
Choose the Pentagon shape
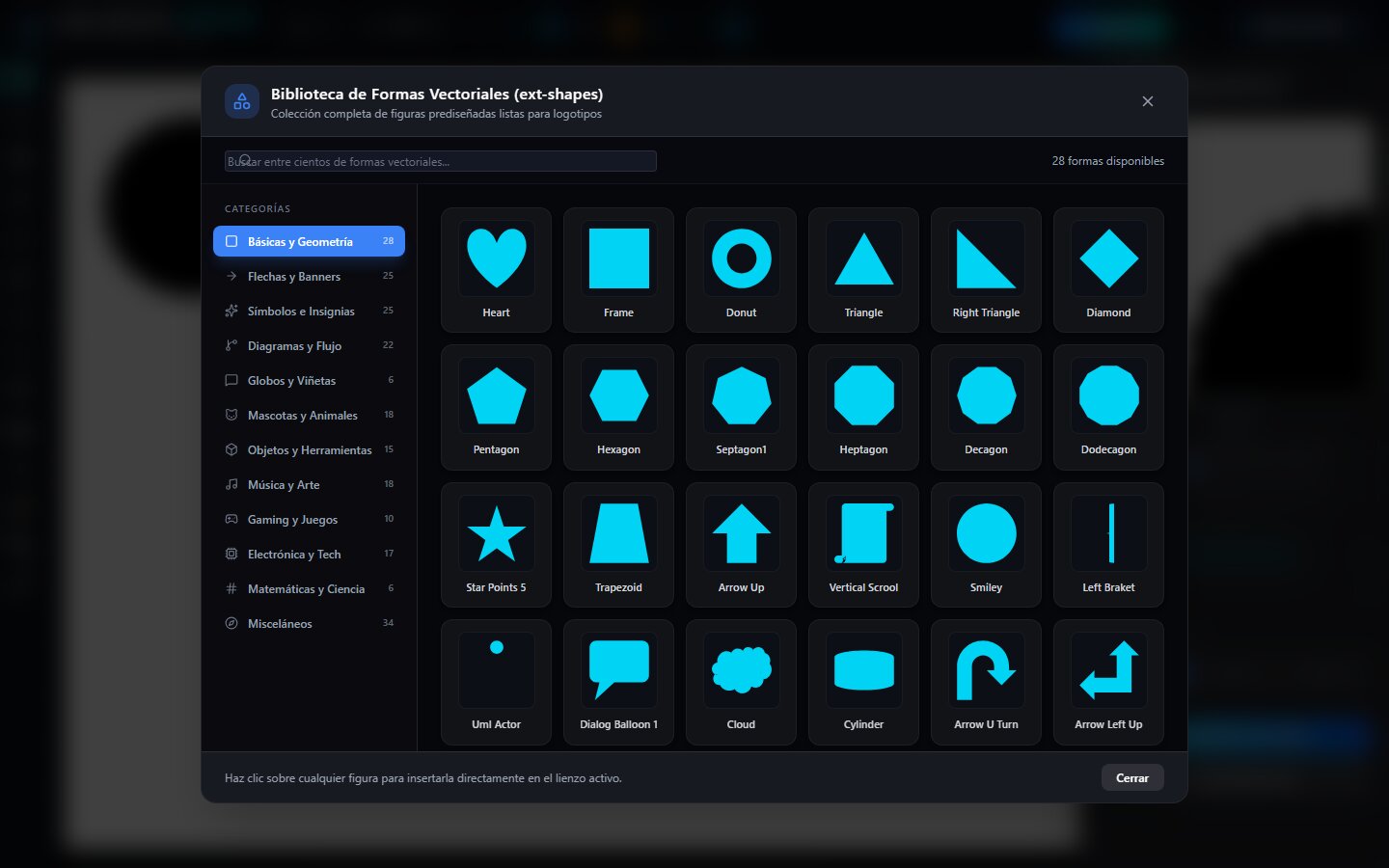pyautogui.click(x=496, y=407)
